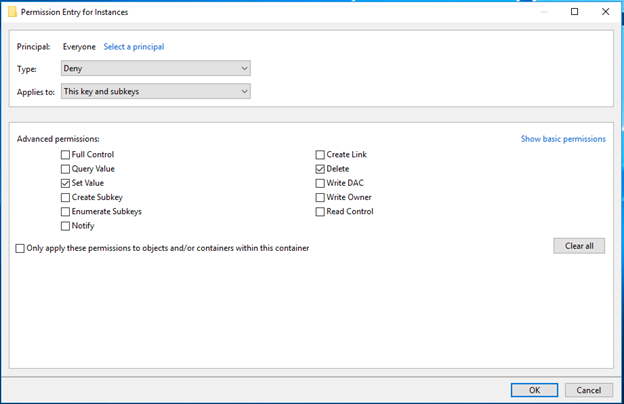Click the Cancel button
The image size is (624, 404).
pyautogui.click(x=589, y=390)
